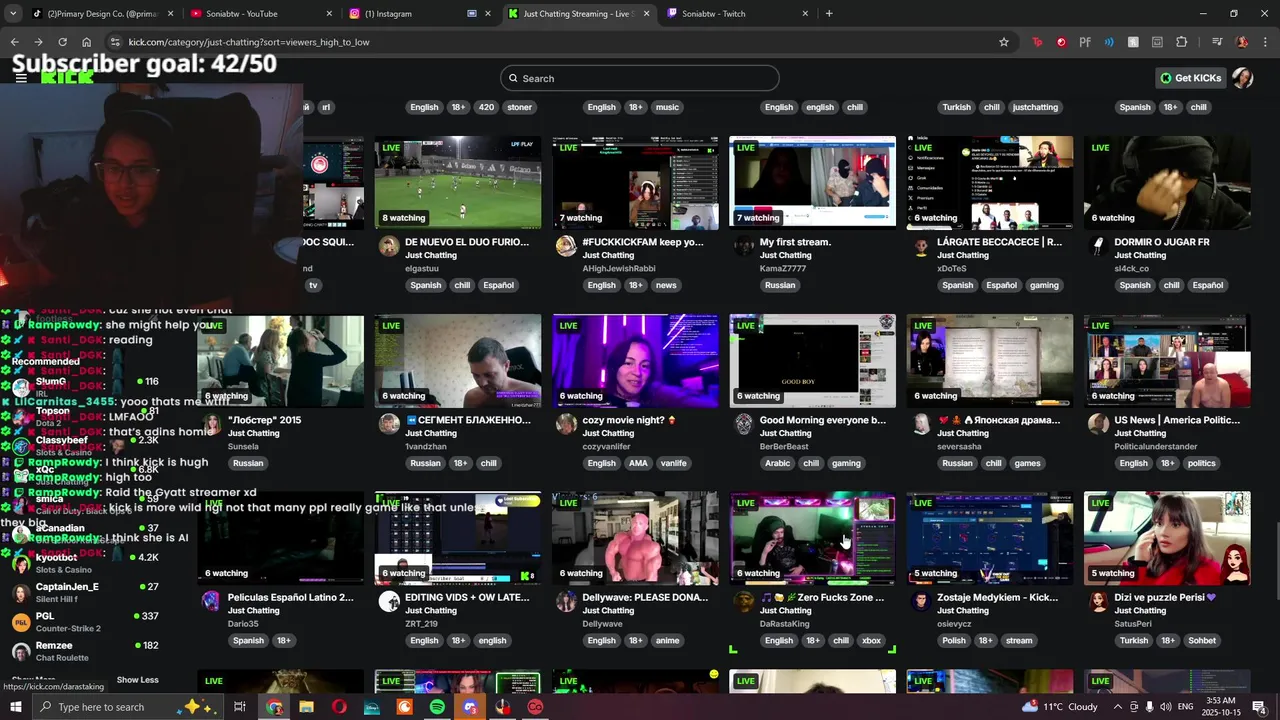1280x720 pixels.
Task: Close the Just Chatting Streaming tab
Action: click(x=647, y=14)
